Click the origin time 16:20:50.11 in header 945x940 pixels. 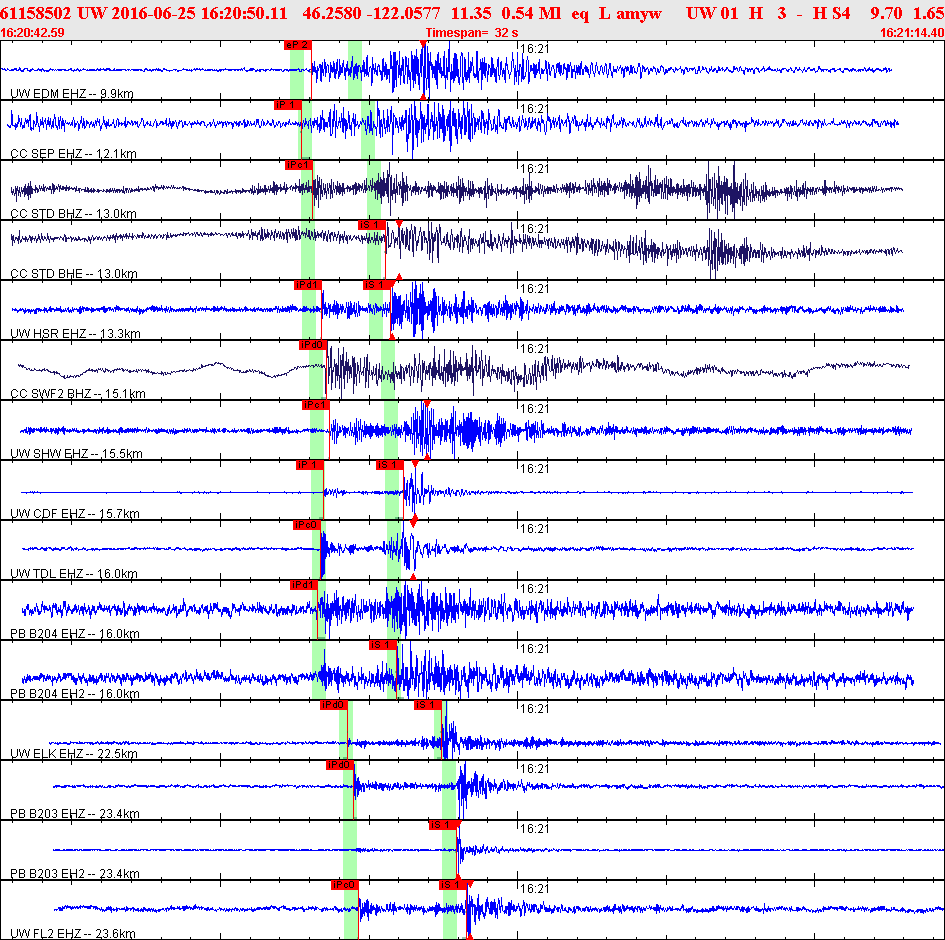243,13
